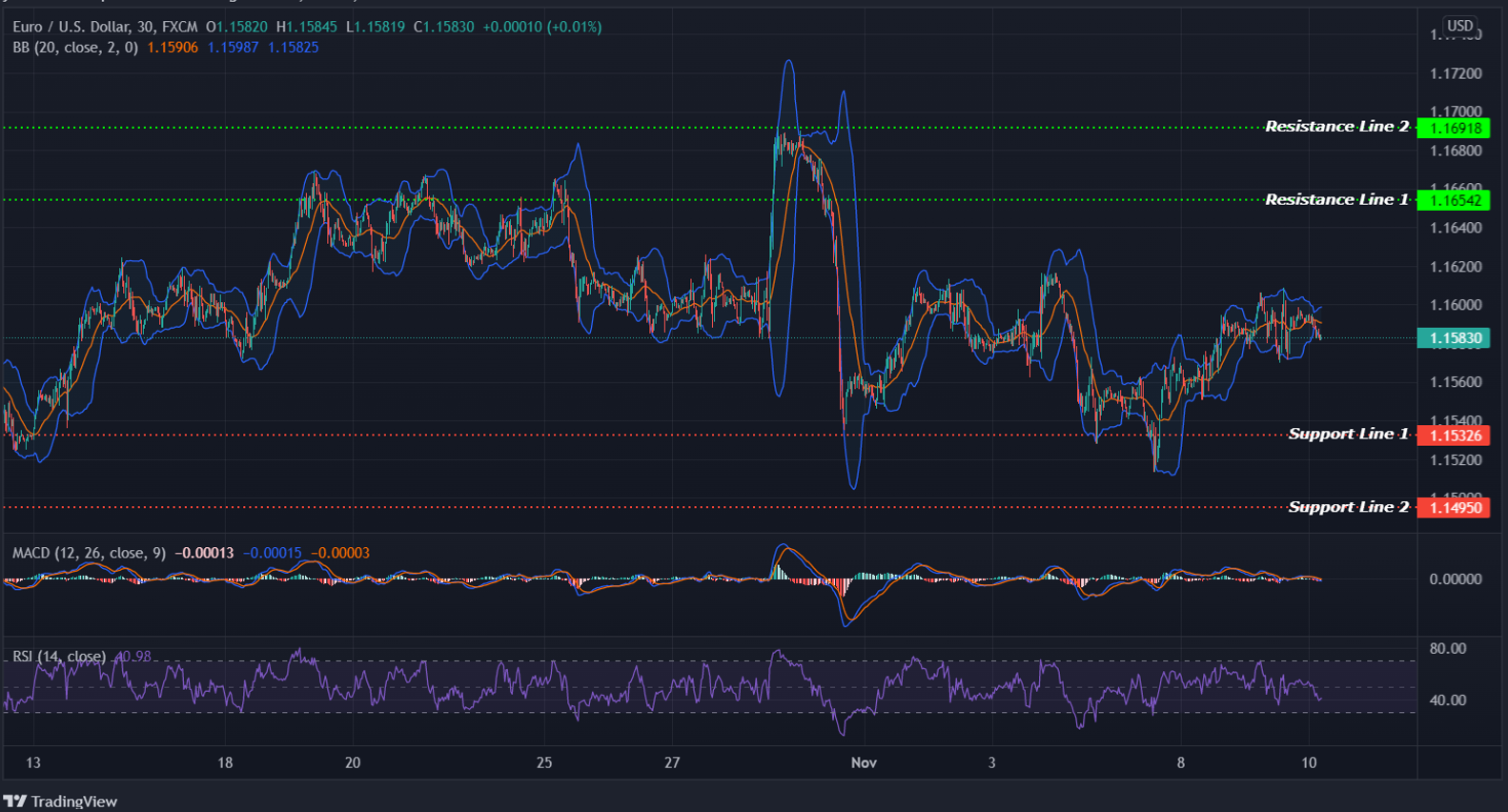The image size is (1508, 812).
Task: Click the RSI axis value 40.00
Action: coord(1448,700)
